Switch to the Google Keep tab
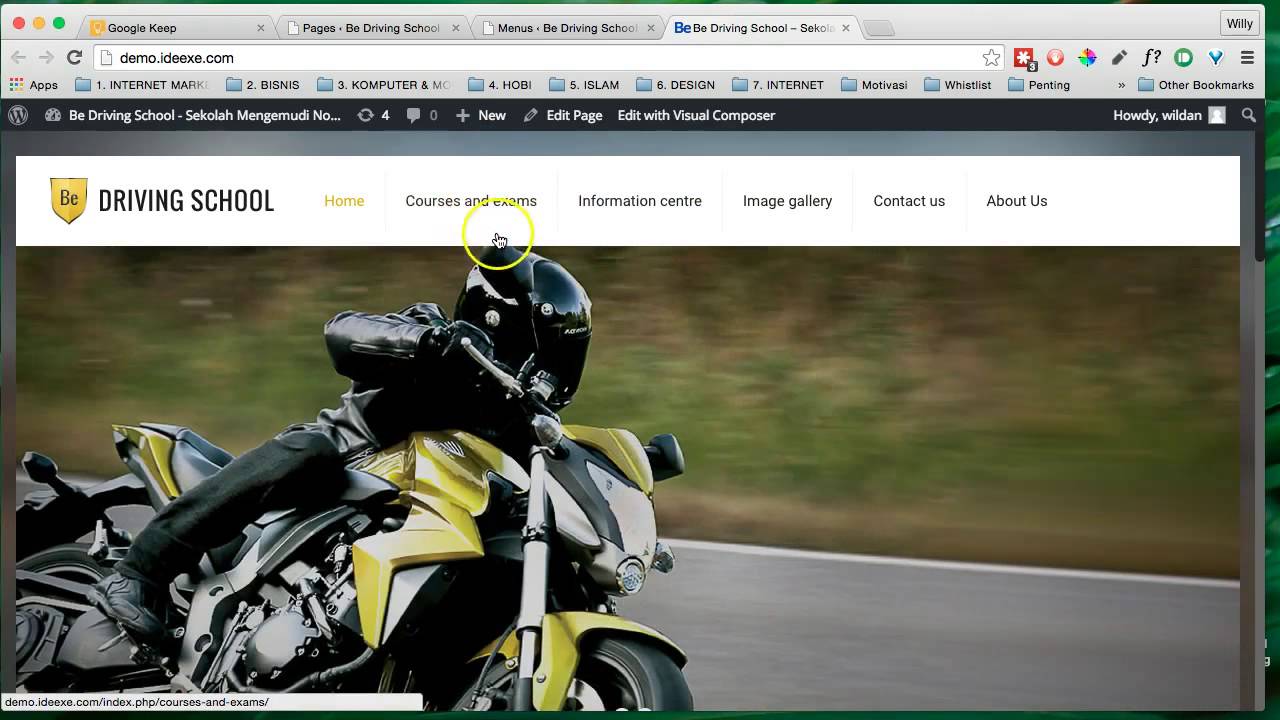 tap(175, 28)
